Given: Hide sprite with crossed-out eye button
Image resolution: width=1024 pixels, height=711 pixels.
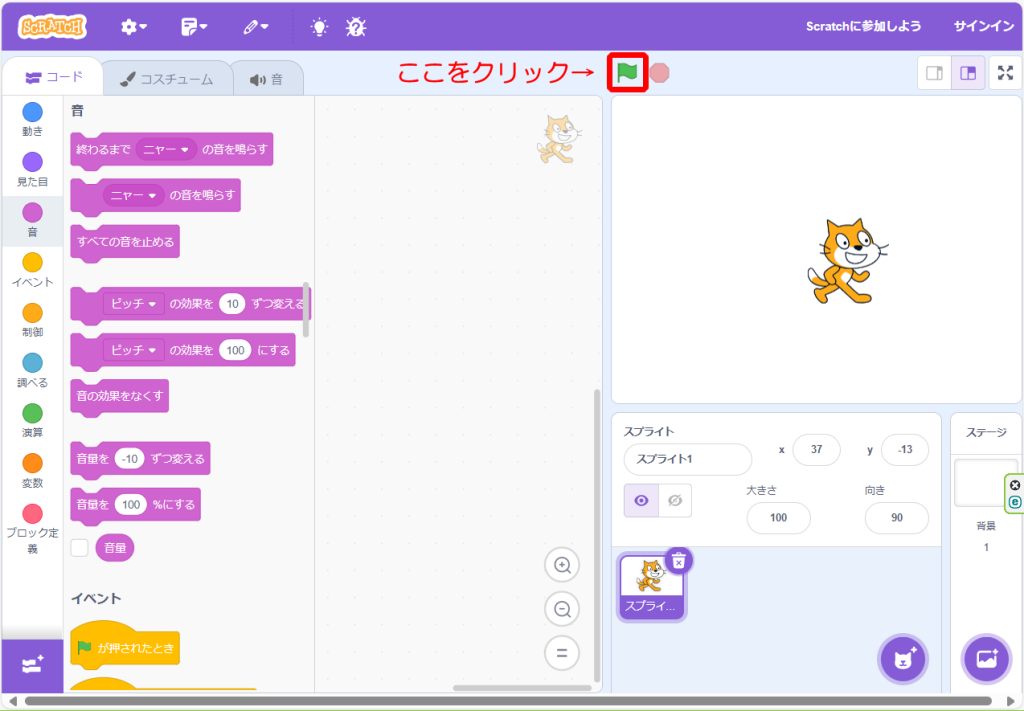Looking at the screenshot, I should 675,501.
